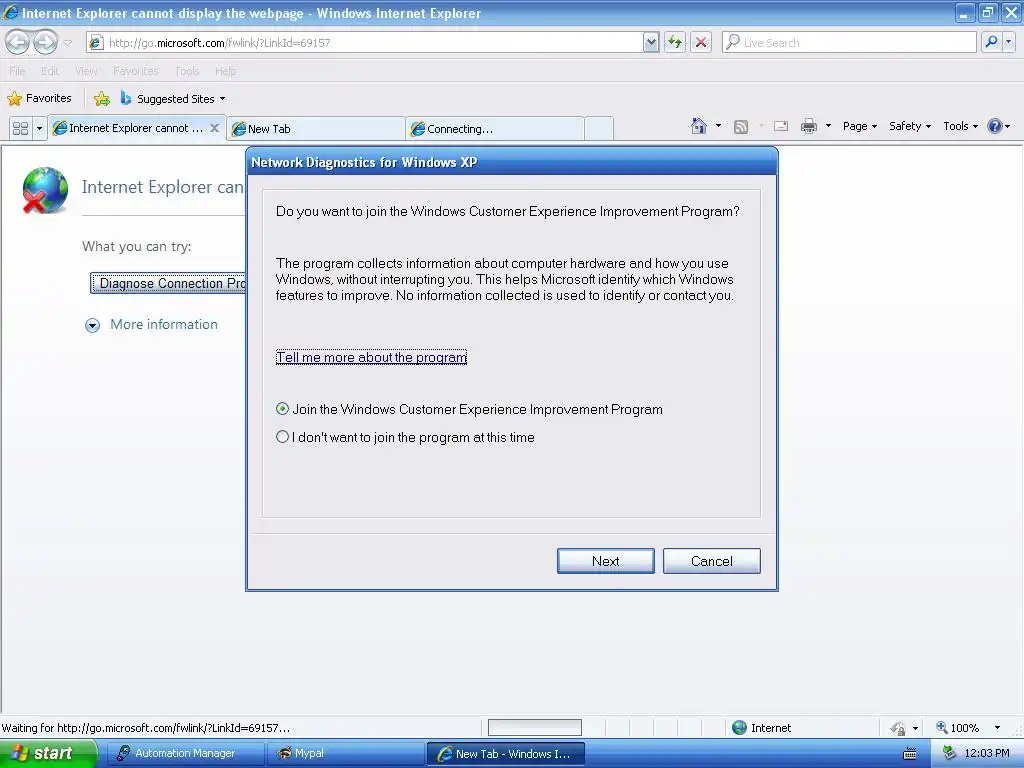Open the recent pages dropdown arrow

pos(67,43)
